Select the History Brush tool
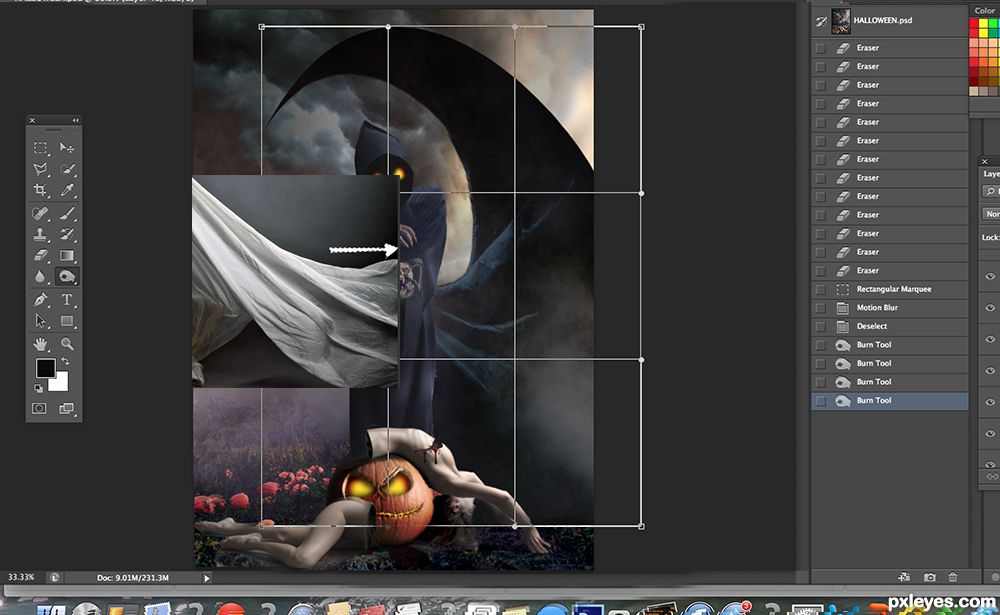Viewport: 1000px width, 615px height. point(67,234)
